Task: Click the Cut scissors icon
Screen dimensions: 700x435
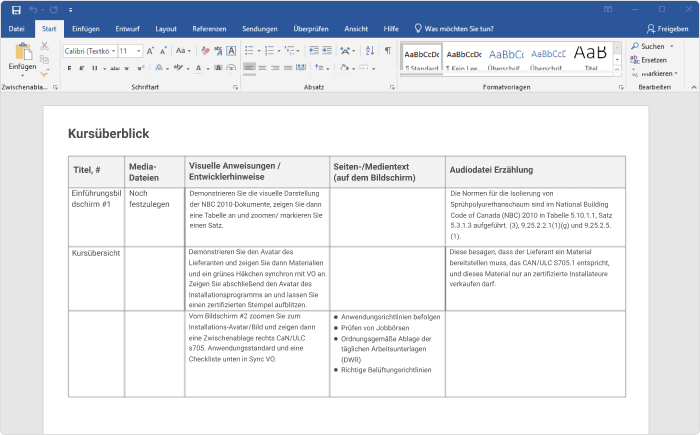Action: click(x=44, y=46)
